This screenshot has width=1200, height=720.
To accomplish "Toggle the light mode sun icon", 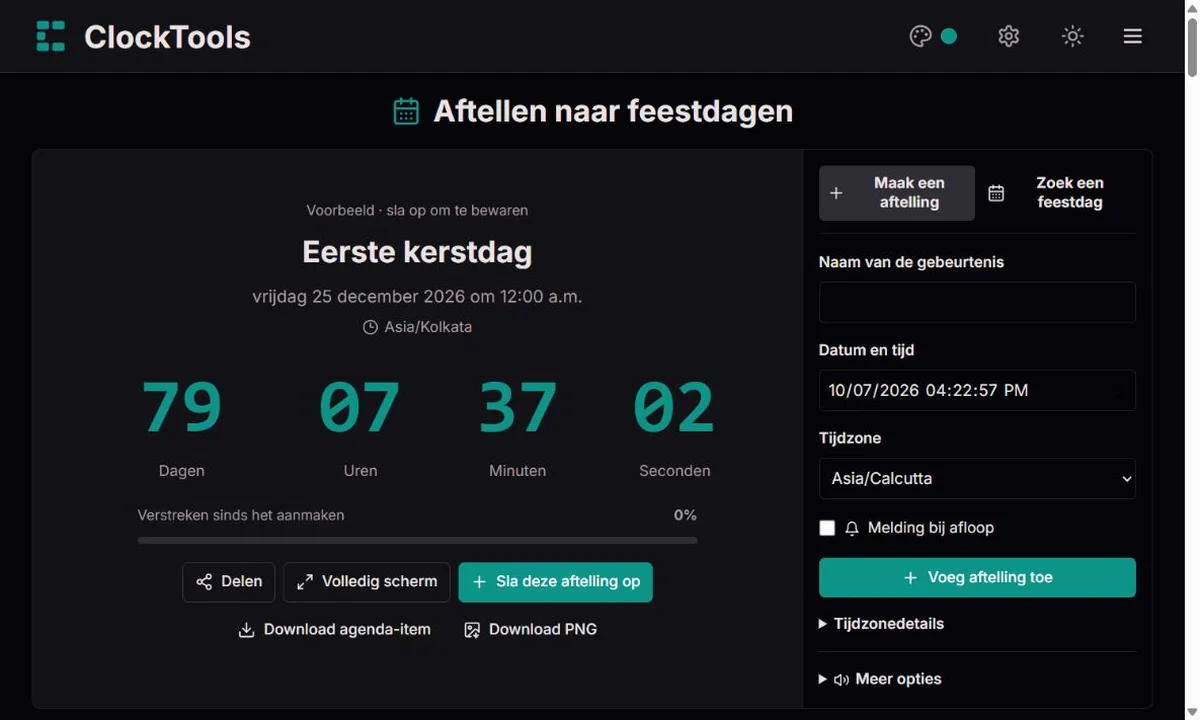I will tap(1072, 37).
